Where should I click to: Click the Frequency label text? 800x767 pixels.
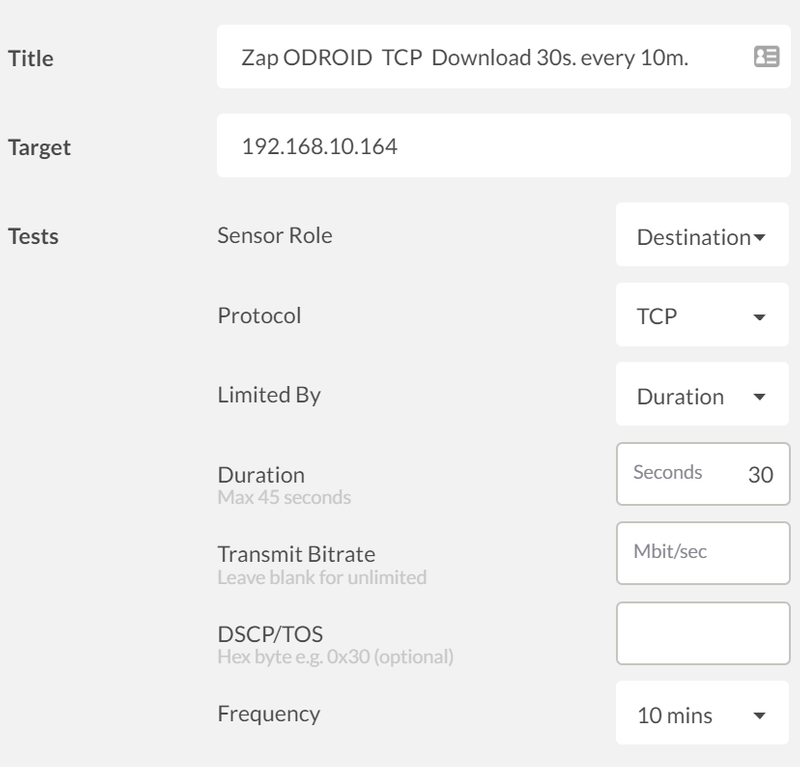coord(269,713)
